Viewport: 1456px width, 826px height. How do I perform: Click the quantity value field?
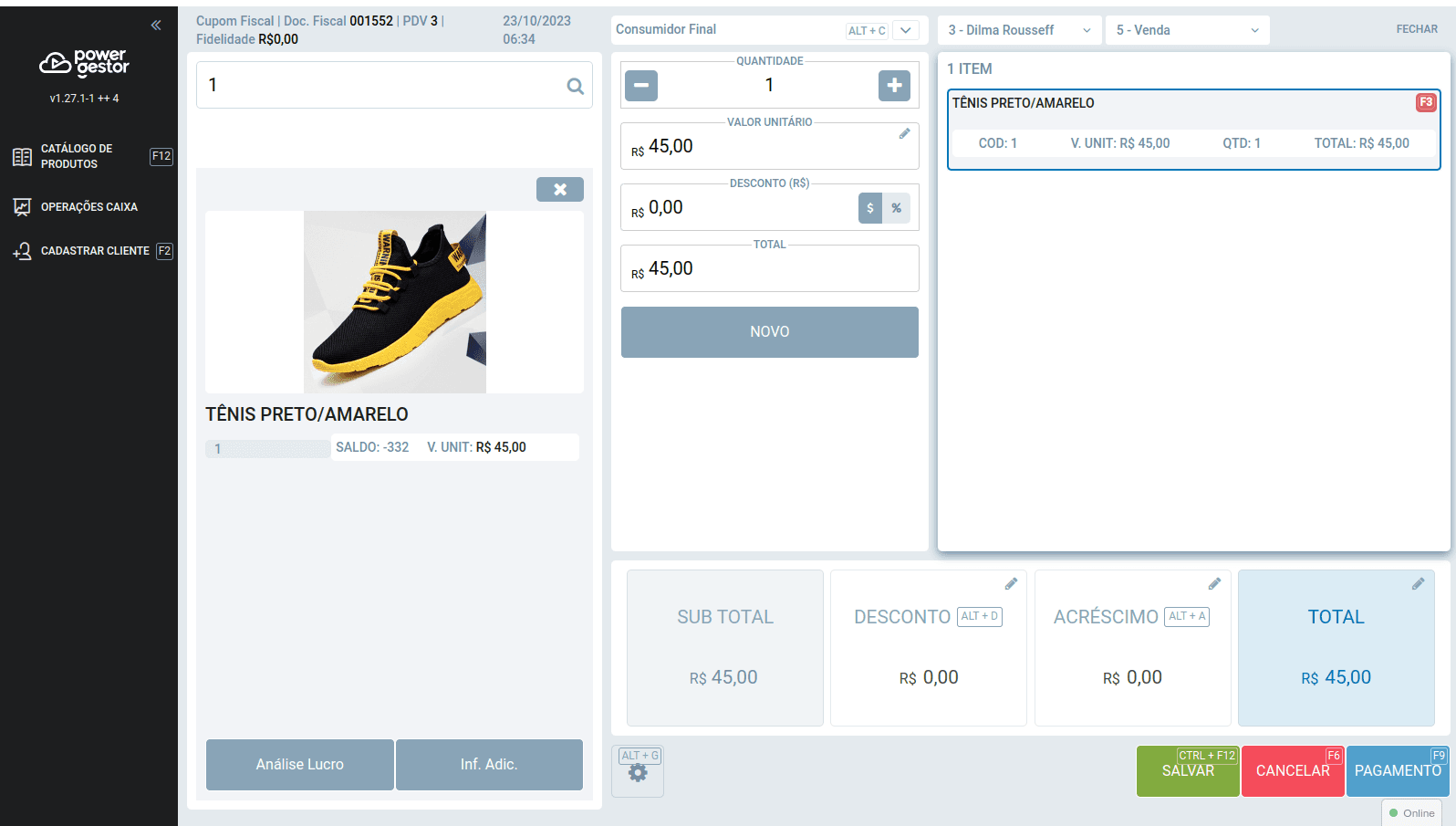(x=769, y=85)
